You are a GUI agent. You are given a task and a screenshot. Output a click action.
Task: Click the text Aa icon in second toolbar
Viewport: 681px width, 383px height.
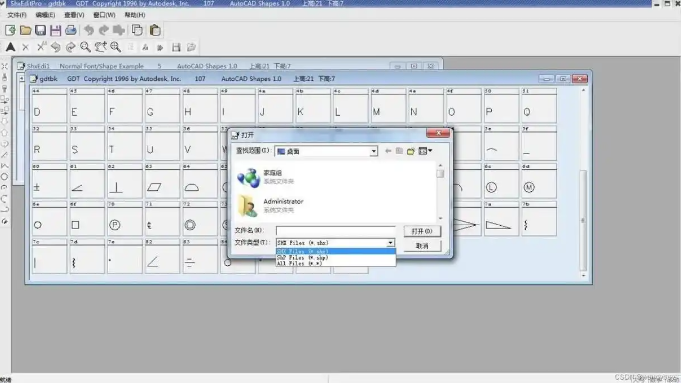145,47
